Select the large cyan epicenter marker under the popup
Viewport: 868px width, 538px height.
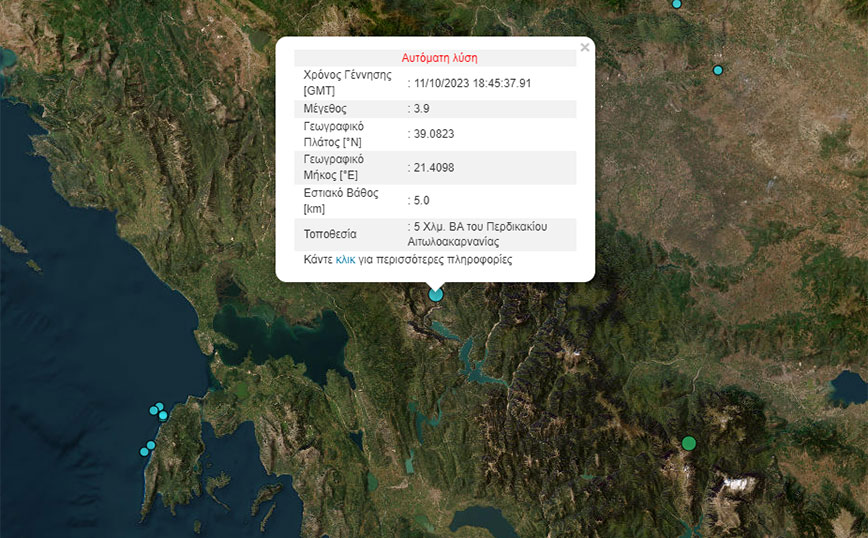click(436, 294)
